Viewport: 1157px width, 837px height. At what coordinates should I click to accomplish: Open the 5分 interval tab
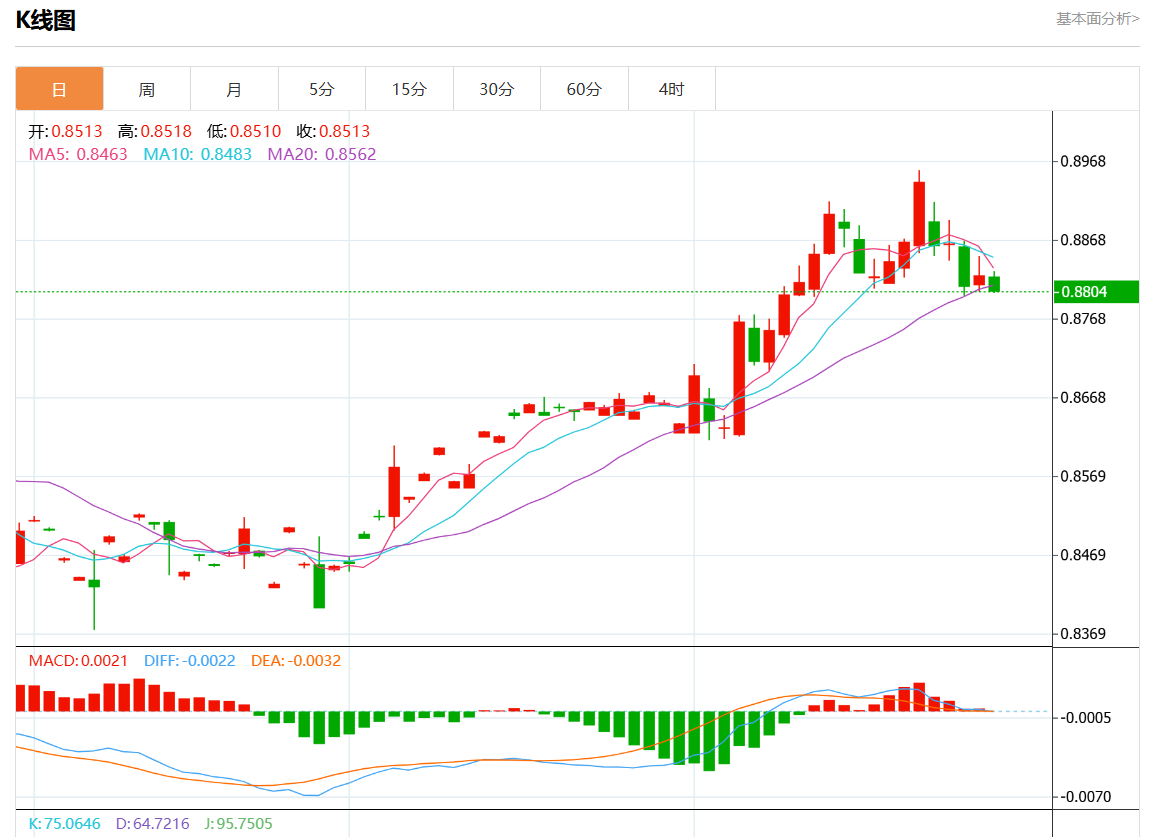point(322,89)
